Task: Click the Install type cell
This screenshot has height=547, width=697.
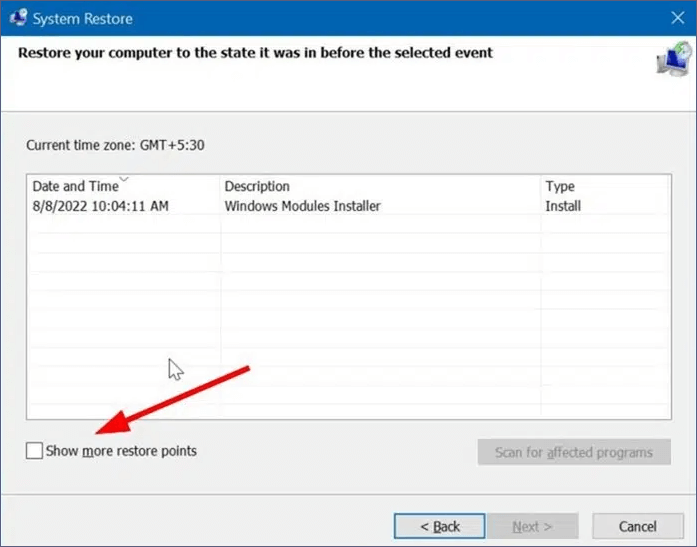Action: pyautogui.click(x=563, y=206)
